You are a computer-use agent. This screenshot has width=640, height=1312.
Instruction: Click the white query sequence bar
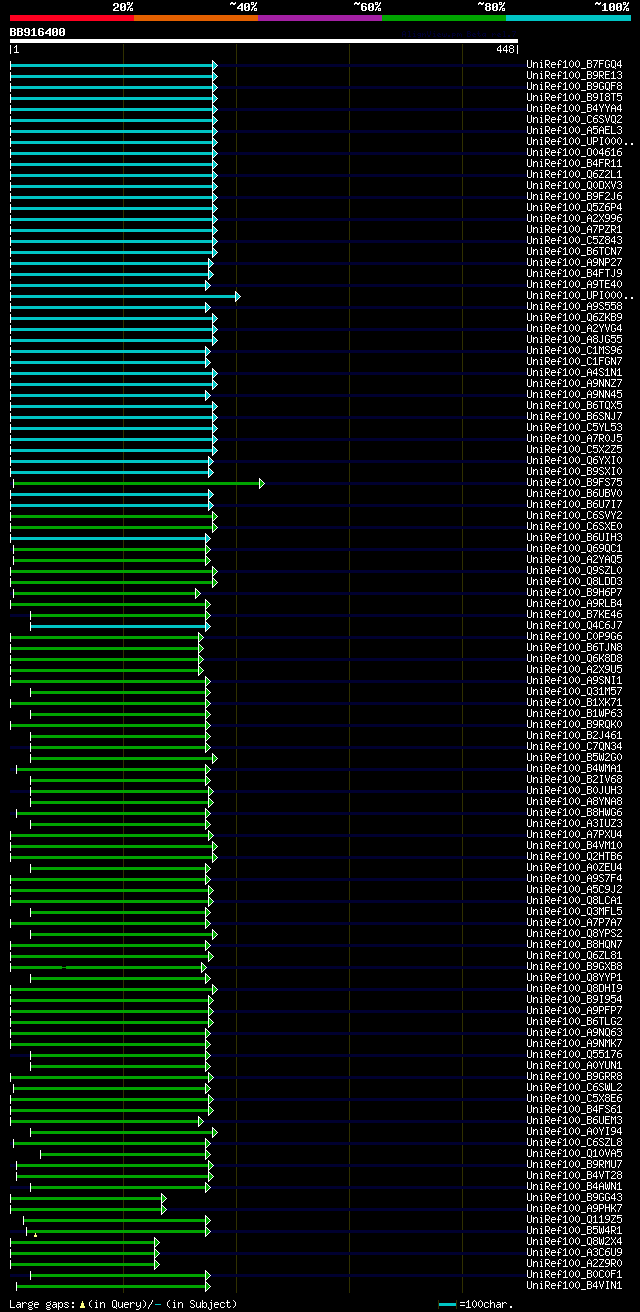(264, 41)
